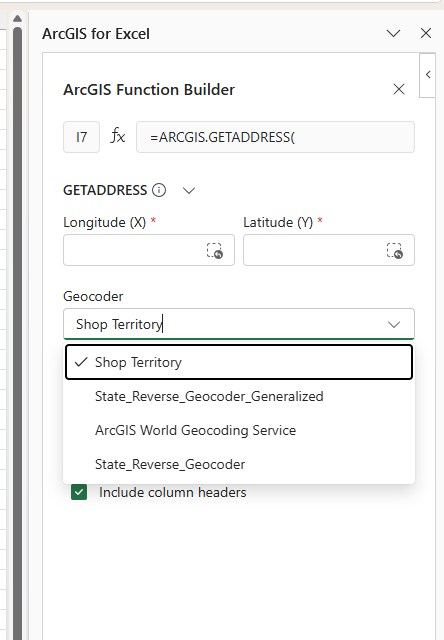This screenshot has width=444, height=640.
Task: Click the formula box with =ARCGIS.GETADDRESS(
Action: (275, 137)
